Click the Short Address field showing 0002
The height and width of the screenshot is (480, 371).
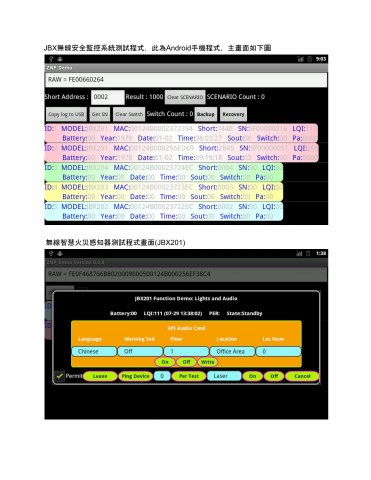click(108, 97)
